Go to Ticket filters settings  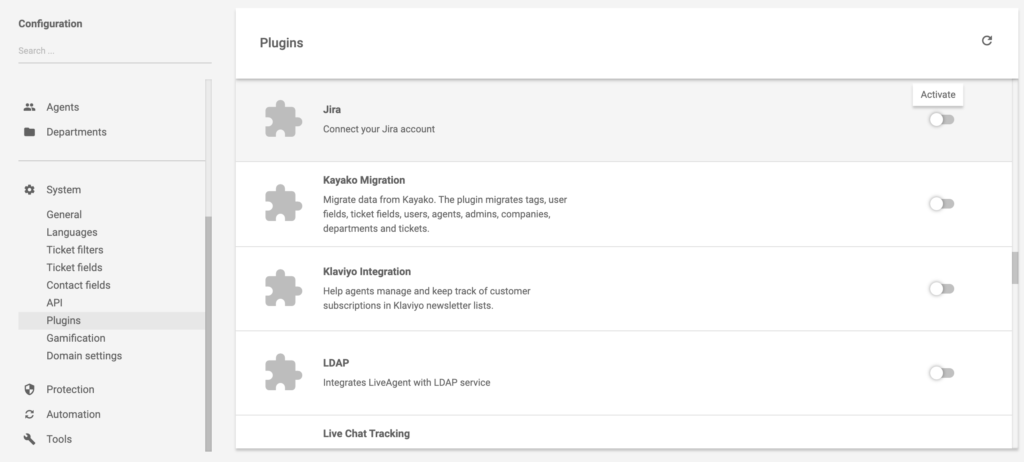tap(74, 250)
